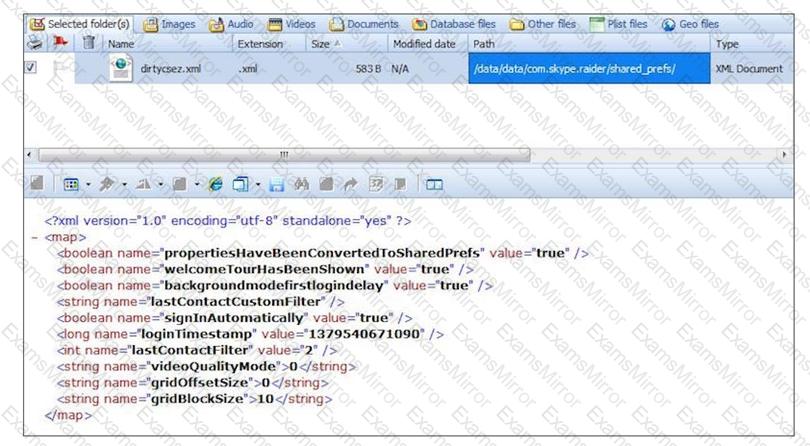Toggle the checkbox for dirtycsez.xml
Image resolution: width=810 pixels, height=446 pixels.
point(31,68)
